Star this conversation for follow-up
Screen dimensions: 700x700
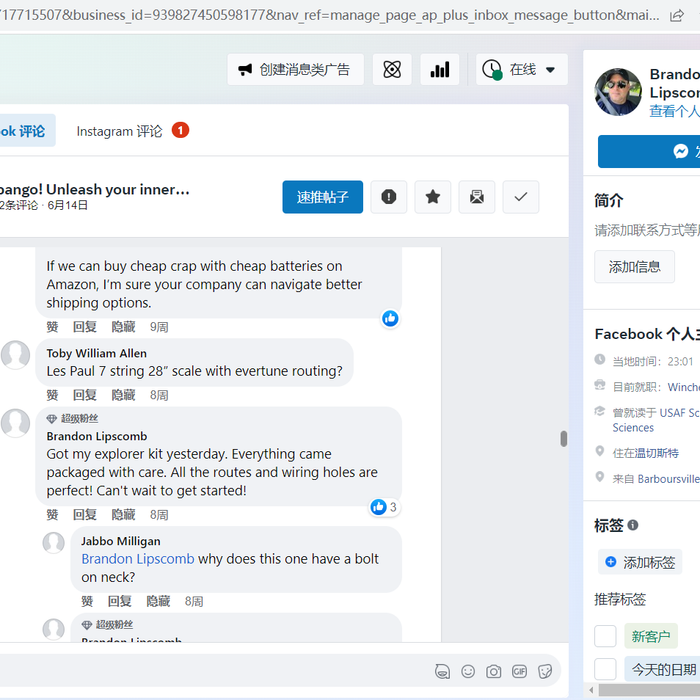433,197
